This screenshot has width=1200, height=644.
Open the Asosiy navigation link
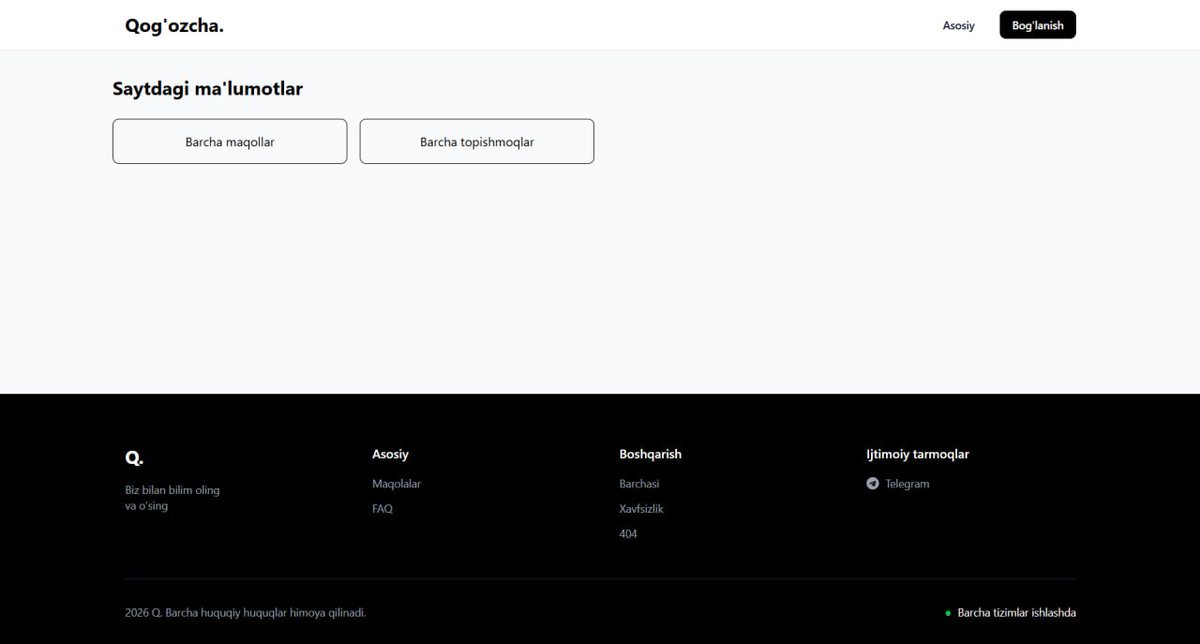pyautogui.click(x=958, y=26)
